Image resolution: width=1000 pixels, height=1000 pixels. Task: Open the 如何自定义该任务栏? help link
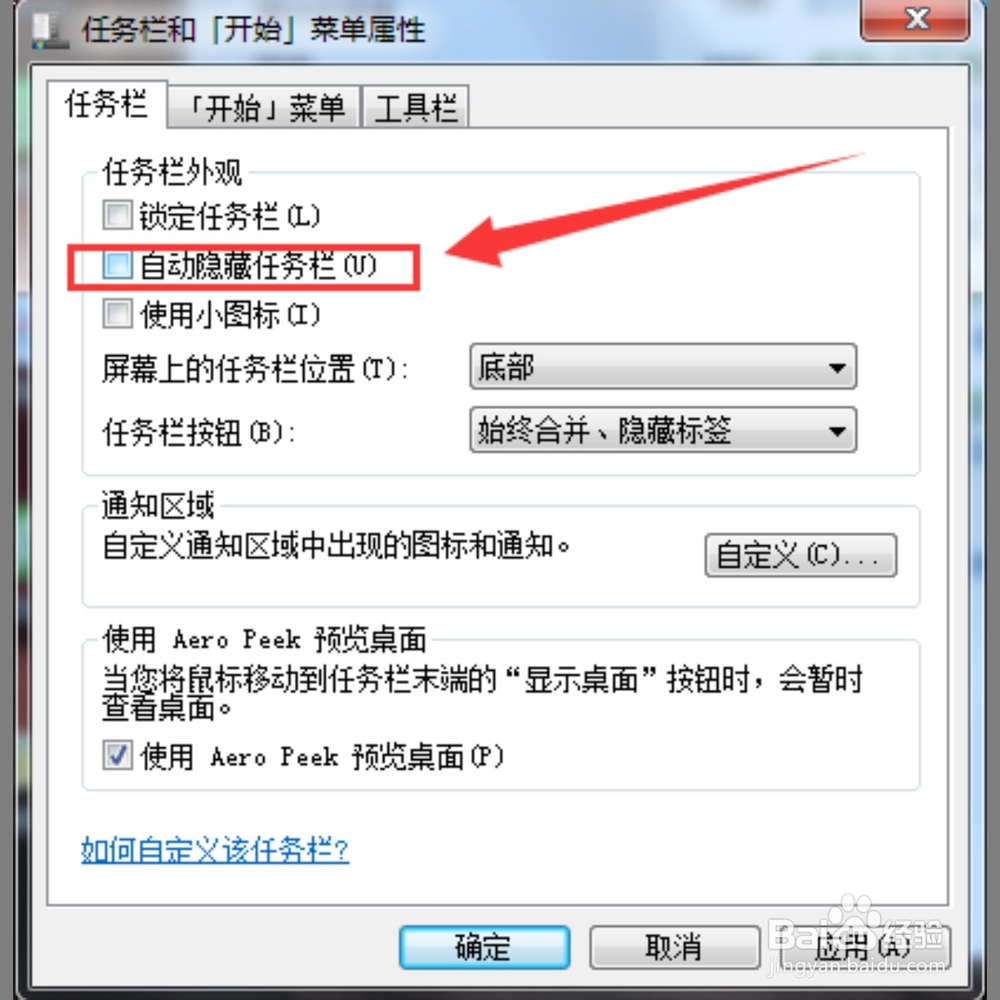pos(215,849)
